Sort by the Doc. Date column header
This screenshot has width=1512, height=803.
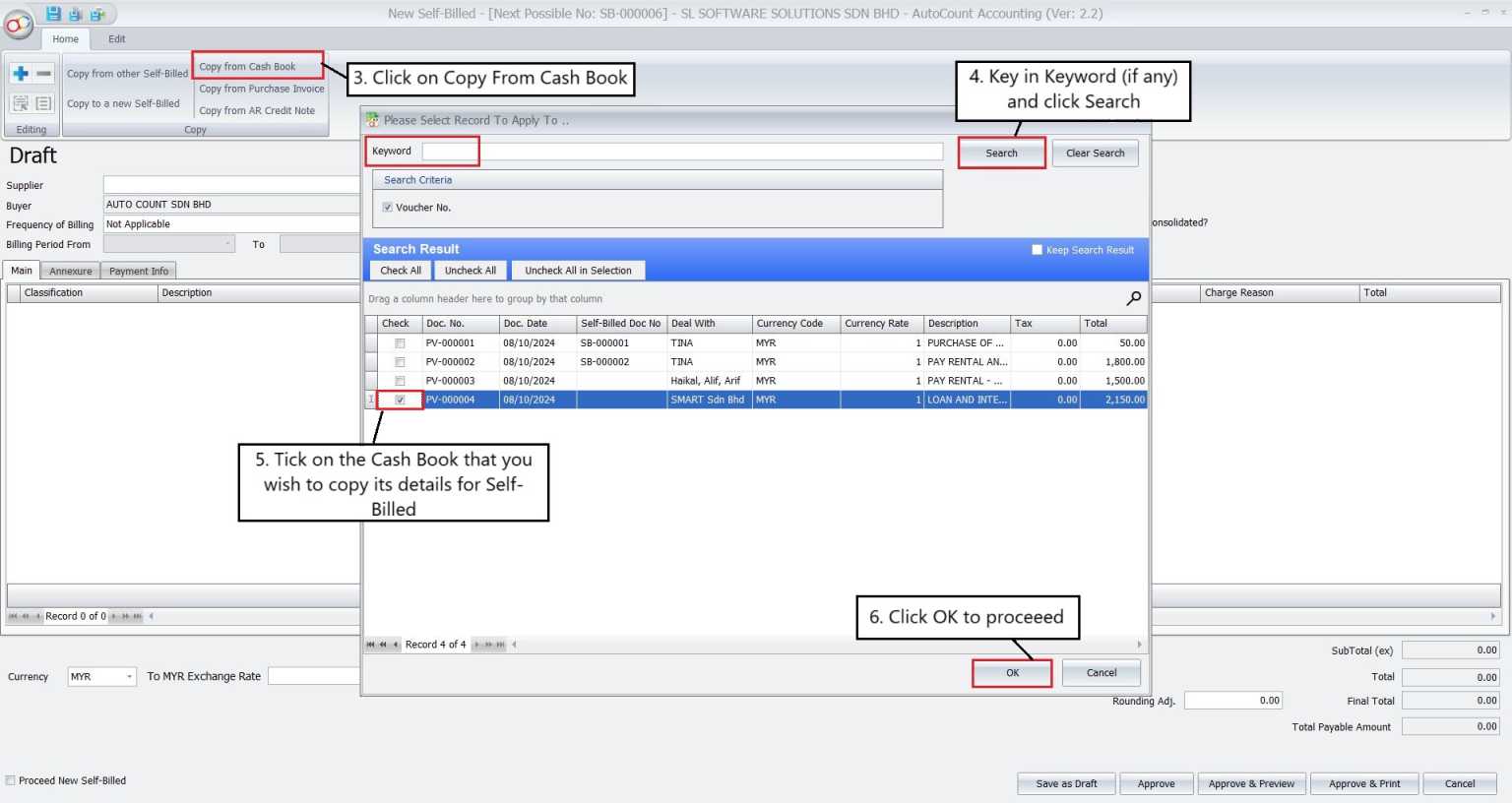[x=537, y=324]
